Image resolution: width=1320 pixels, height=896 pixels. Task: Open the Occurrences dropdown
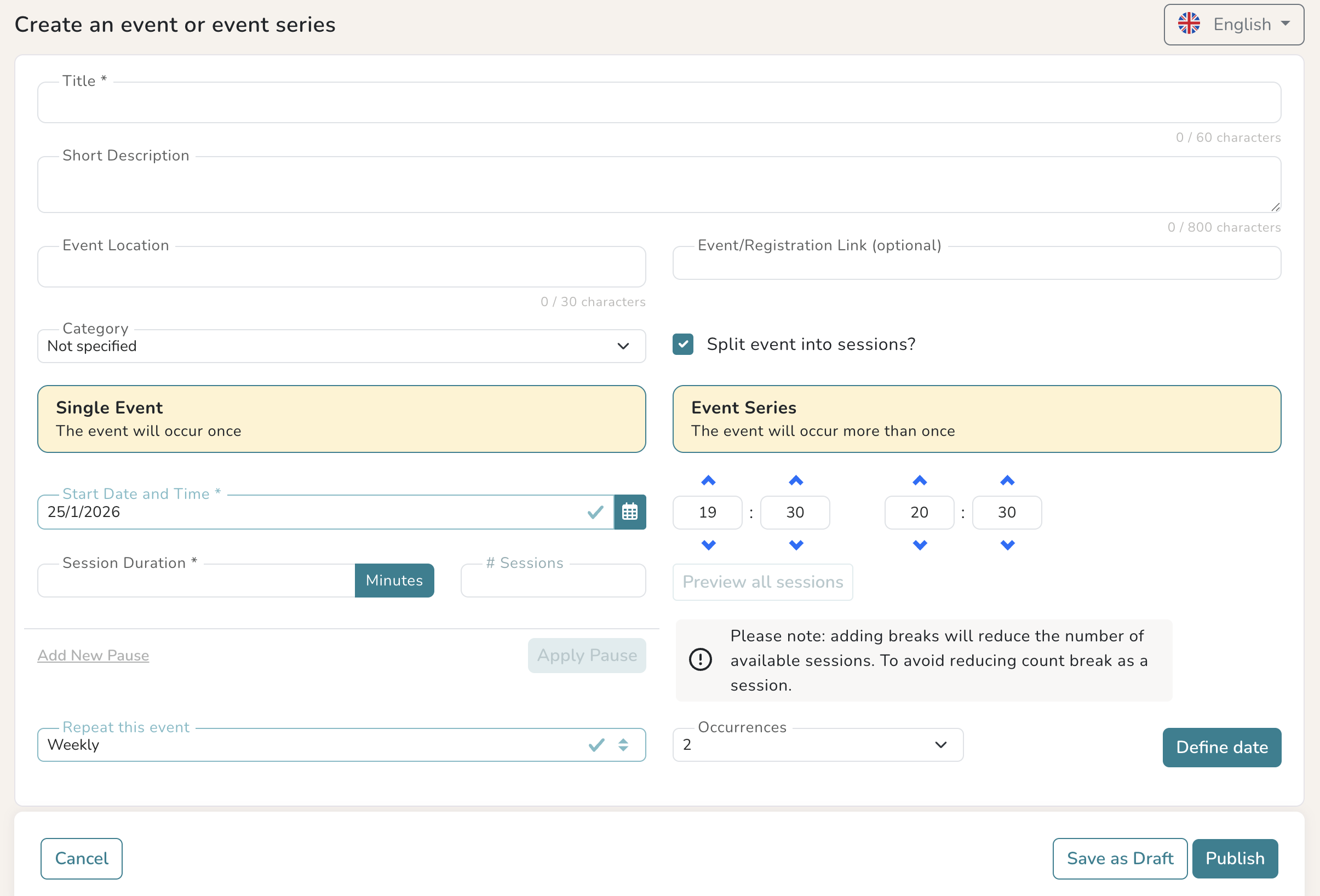click(817, 745)
